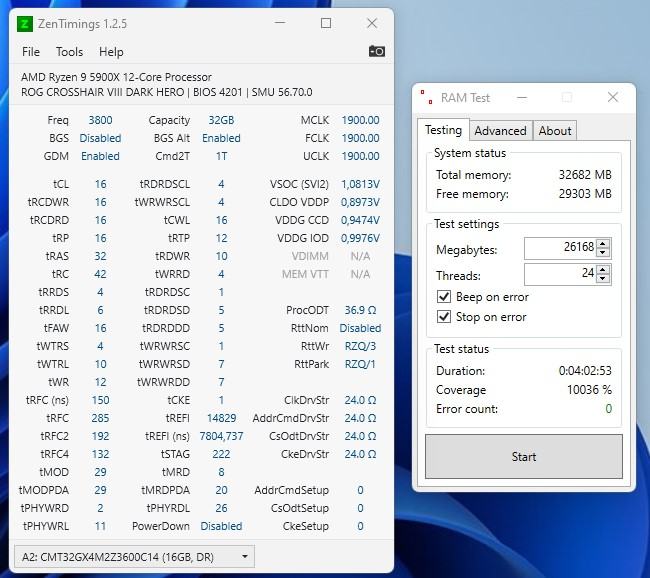Click the tPHYRDL value 26

point(221,508)
